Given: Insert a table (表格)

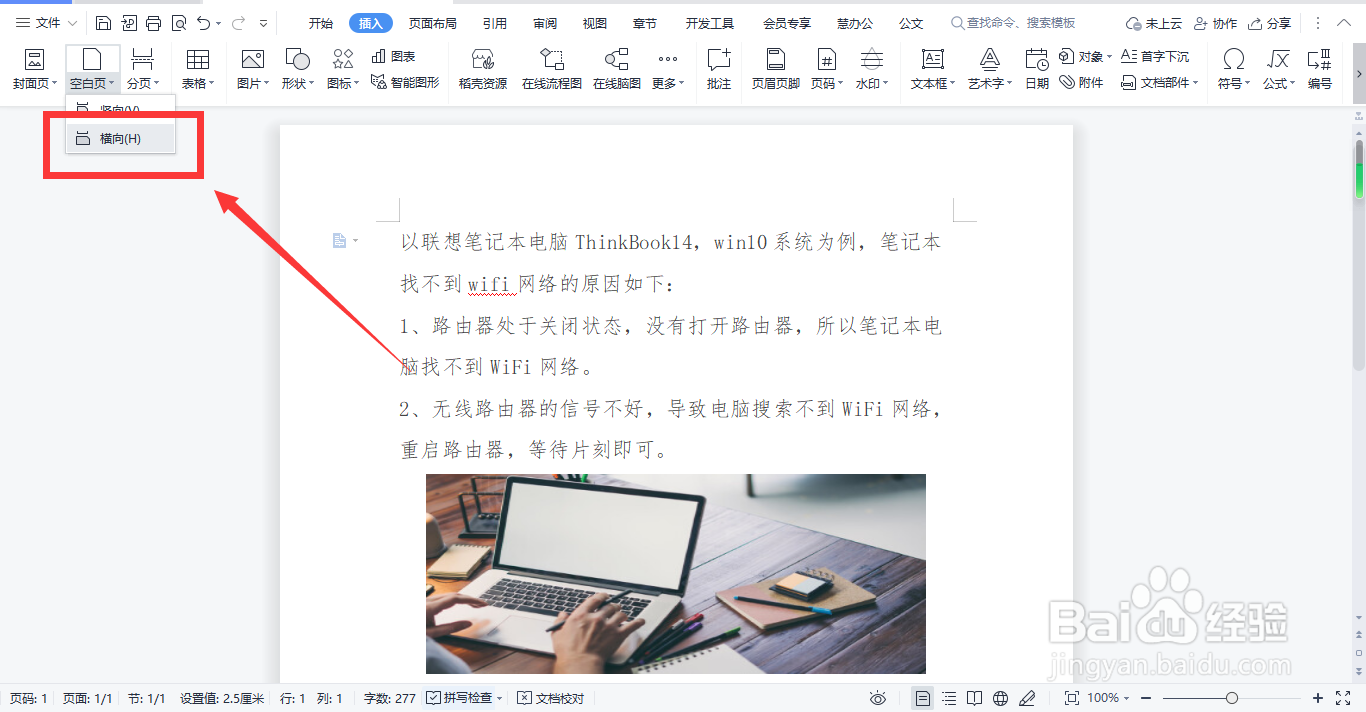Looking at the screenshot, I should [198, 69].
